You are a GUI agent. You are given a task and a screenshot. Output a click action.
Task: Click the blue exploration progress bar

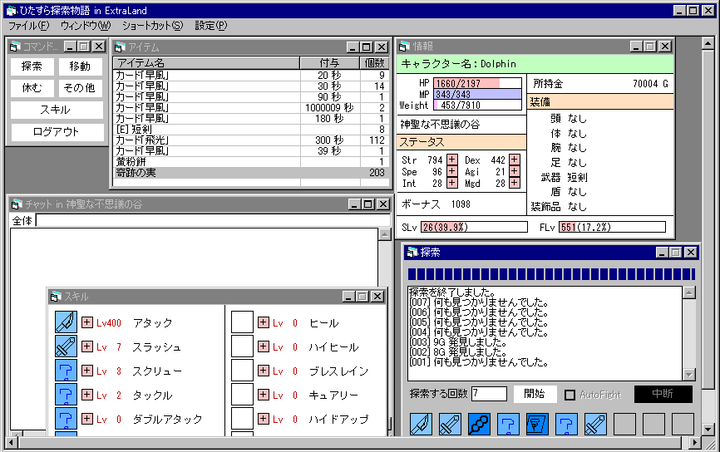(551, 274)
